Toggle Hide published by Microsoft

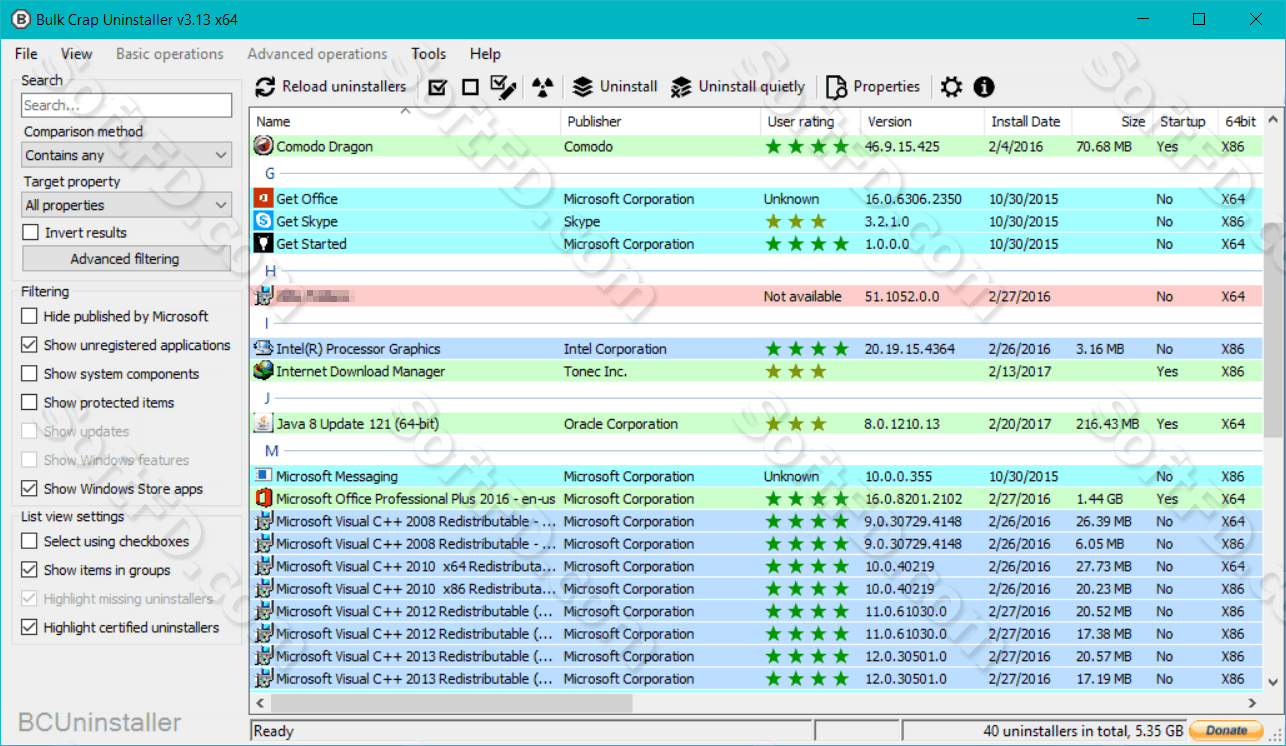pyautogui.click(x=29, y=316)
